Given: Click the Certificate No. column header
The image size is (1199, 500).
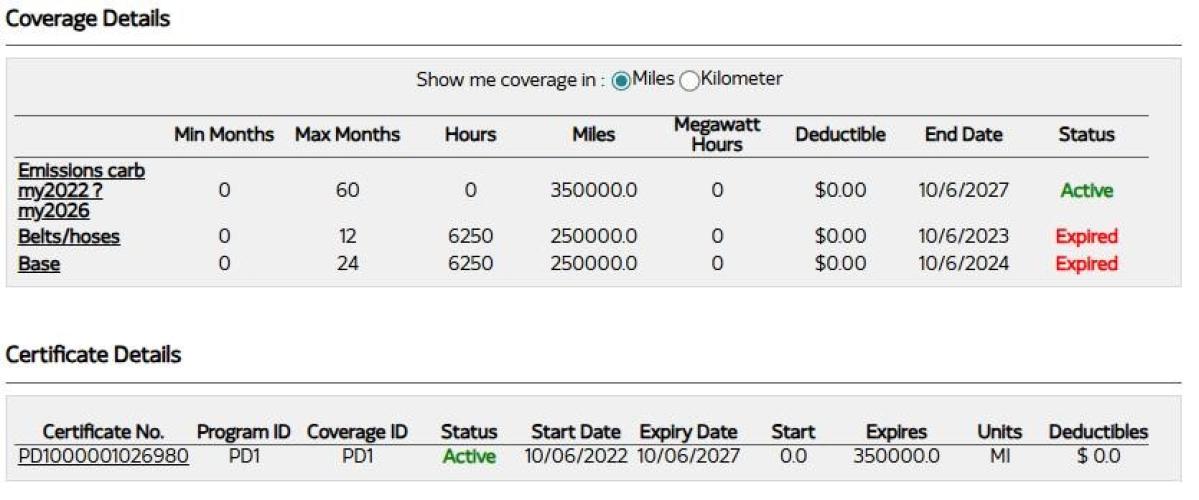Looking at the screenshot, I should click(x=103, y=432).
